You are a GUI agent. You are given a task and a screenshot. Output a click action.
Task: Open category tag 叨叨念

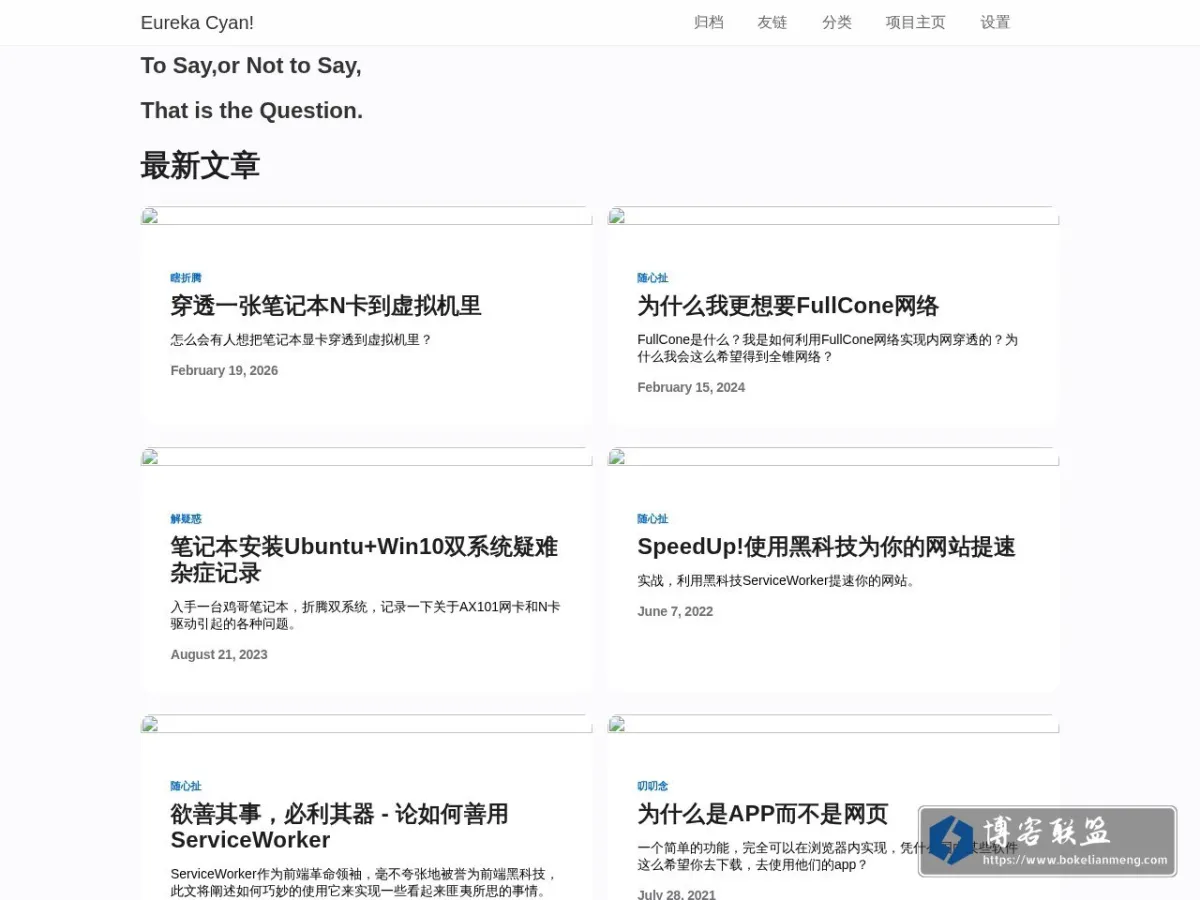653,786
